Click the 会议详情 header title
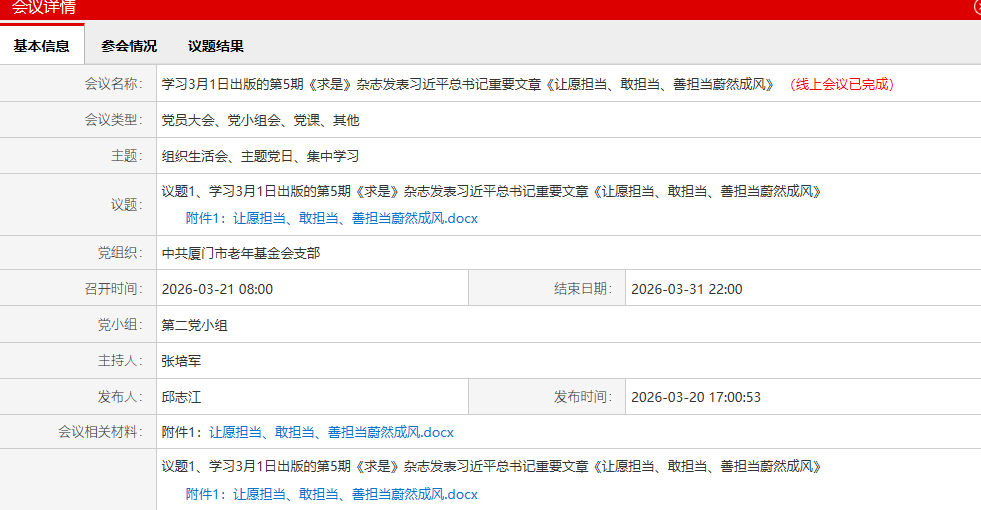The image size is (981, 510). click(43, 8)
